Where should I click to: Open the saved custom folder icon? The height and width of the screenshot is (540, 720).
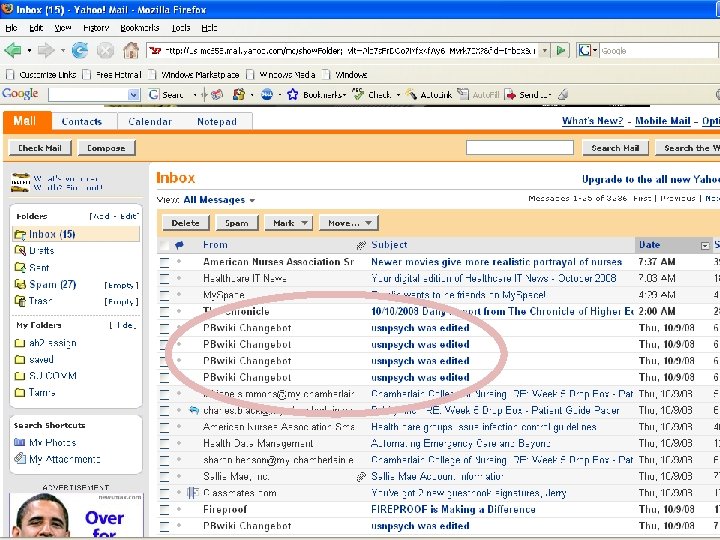pos(20,360)
